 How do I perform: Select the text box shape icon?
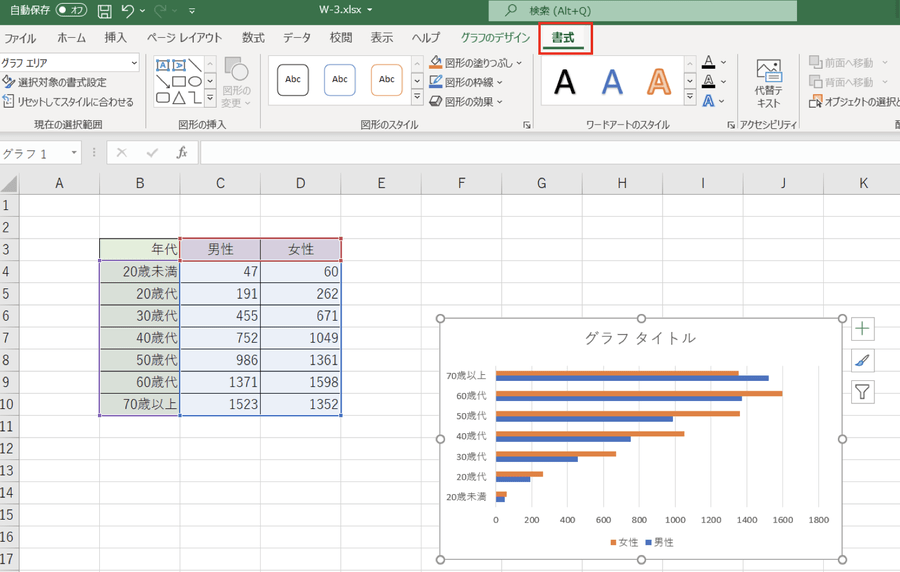point(163,65)
